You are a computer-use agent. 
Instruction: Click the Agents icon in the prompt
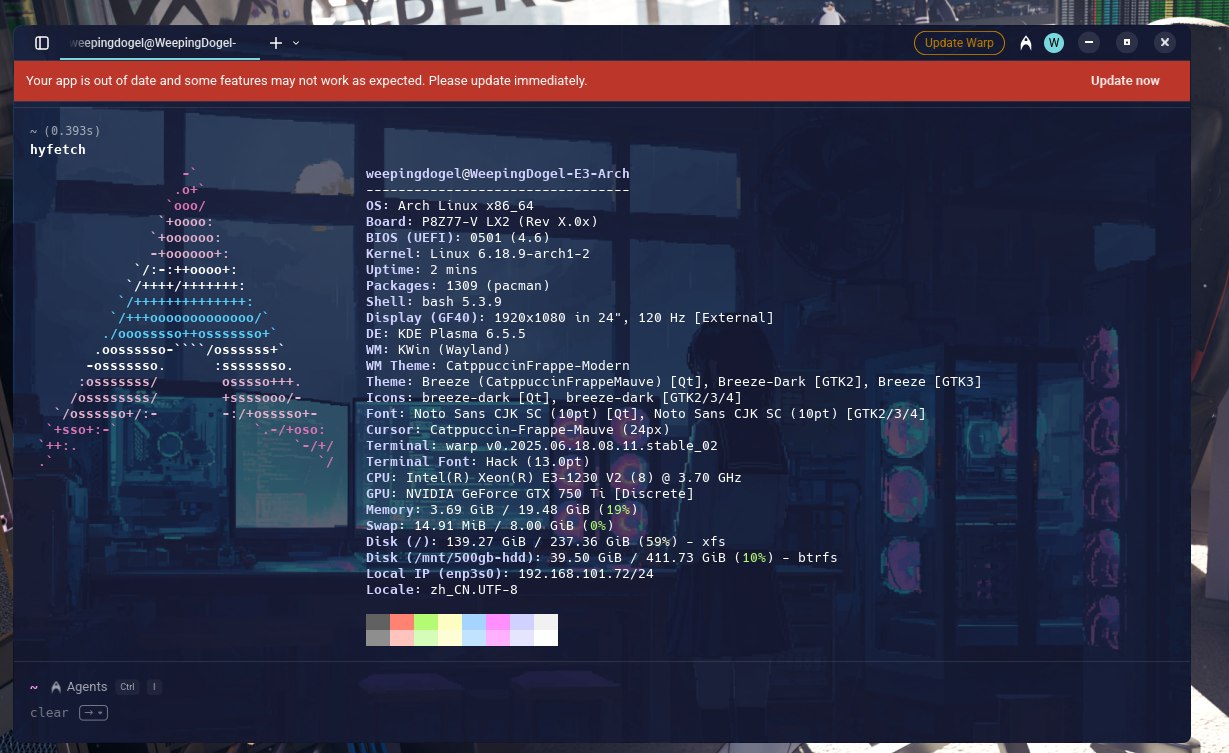tap(57, 687)
